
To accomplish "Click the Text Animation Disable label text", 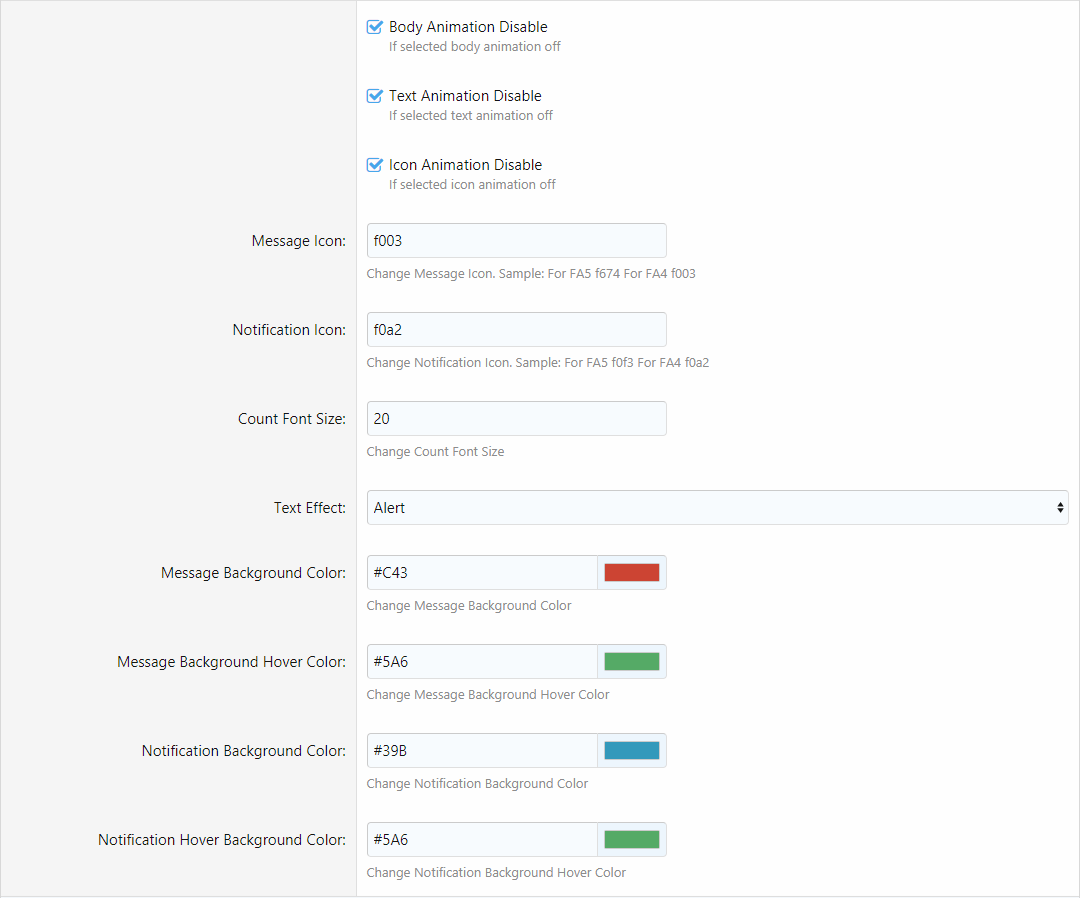I will point(465,97).
